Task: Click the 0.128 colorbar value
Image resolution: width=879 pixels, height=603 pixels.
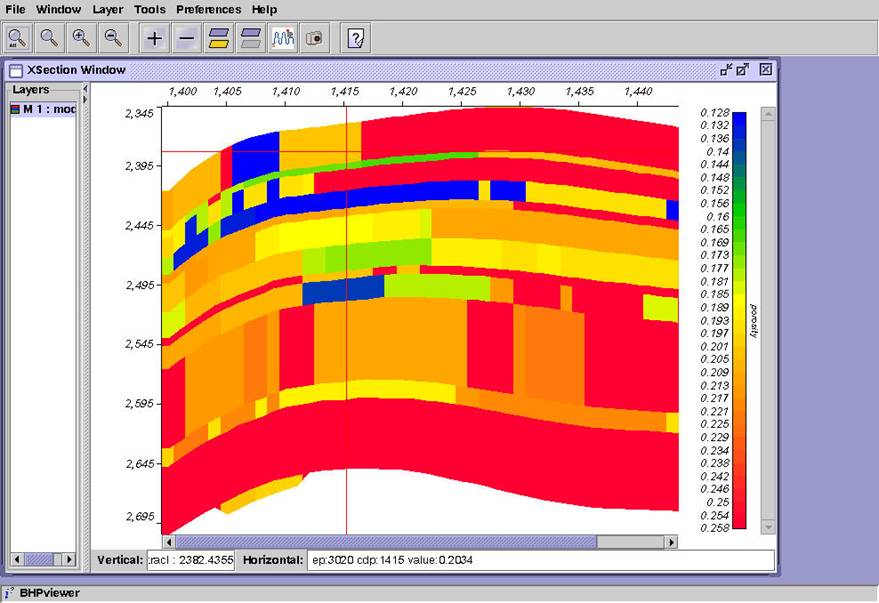Action: tap(715, 113)
